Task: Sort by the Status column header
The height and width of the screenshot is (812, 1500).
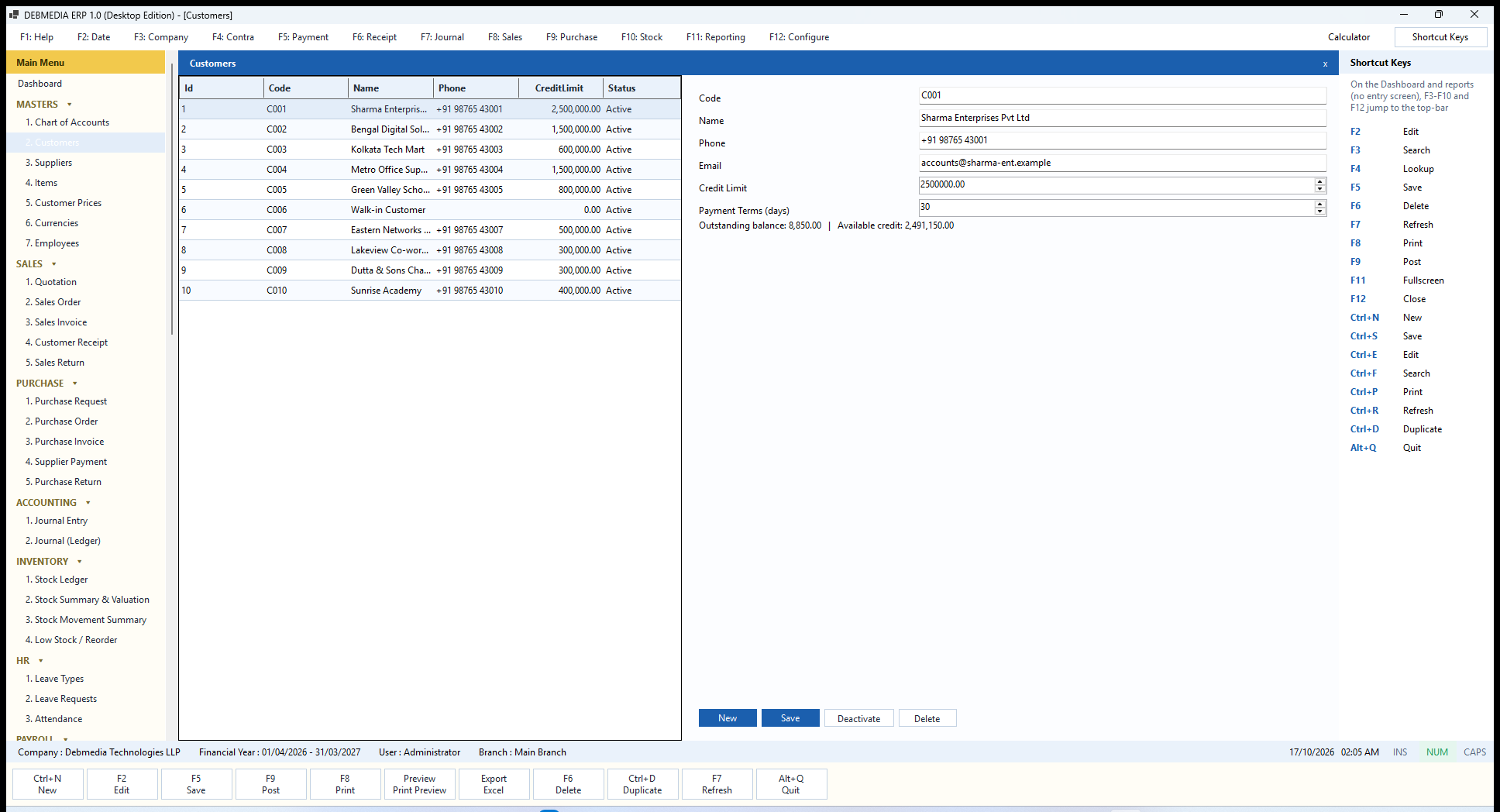Action: pyautogui.click(x=642, y=88)
